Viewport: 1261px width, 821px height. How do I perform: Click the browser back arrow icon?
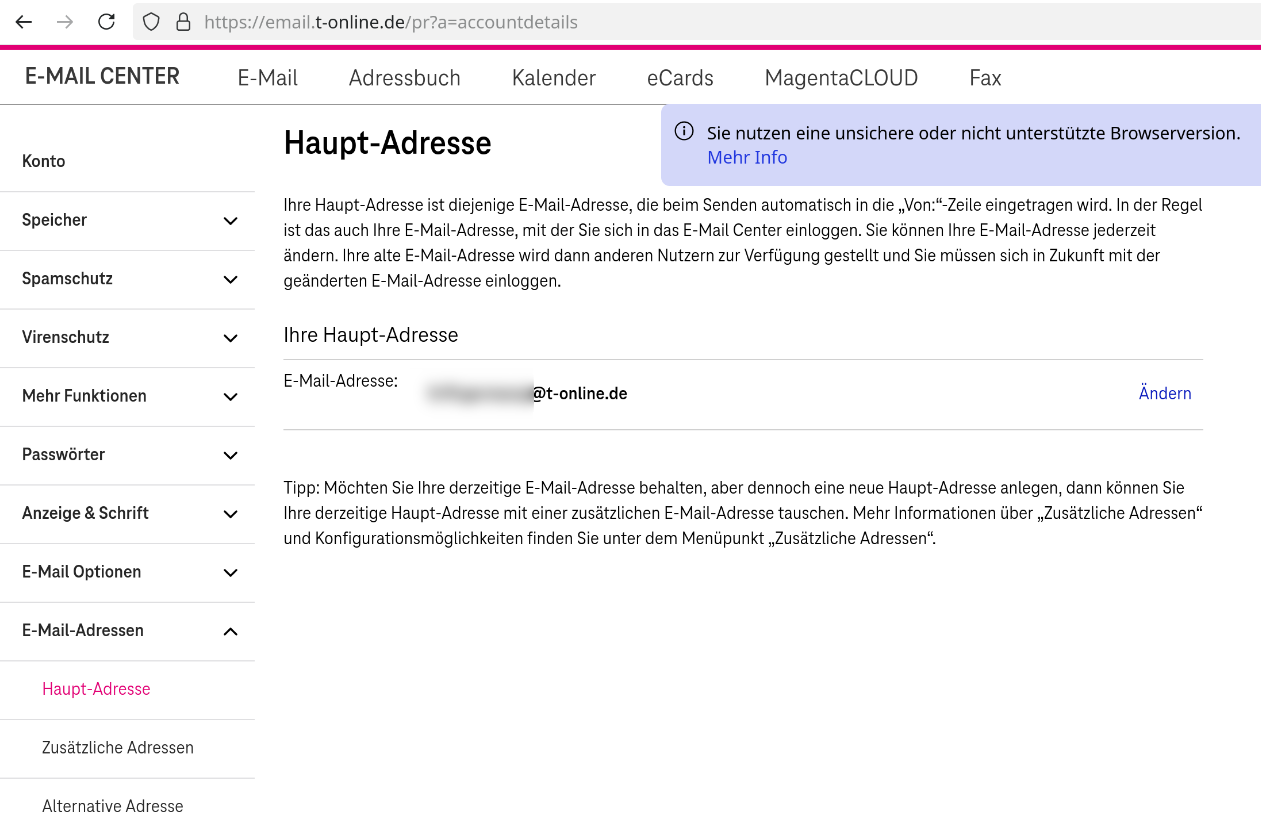point(24,22)
